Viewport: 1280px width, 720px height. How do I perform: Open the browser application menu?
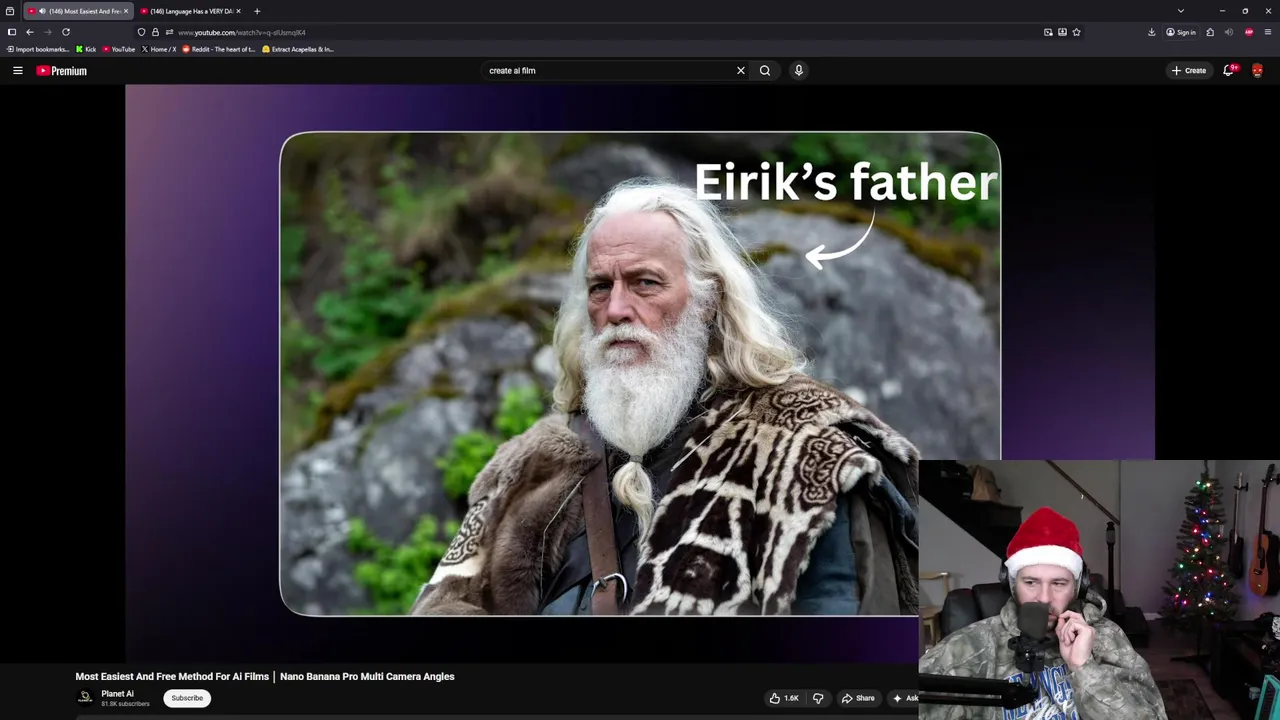click(1268, 32)
